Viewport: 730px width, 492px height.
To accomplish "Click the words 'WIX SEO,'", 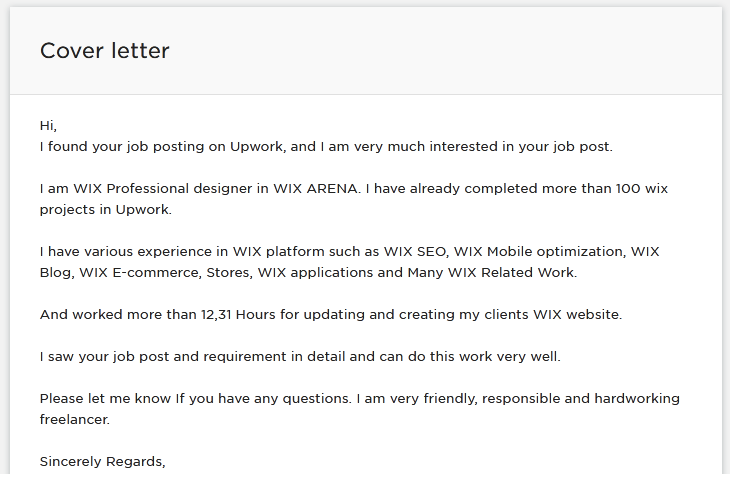I will [x=416, y=252].
